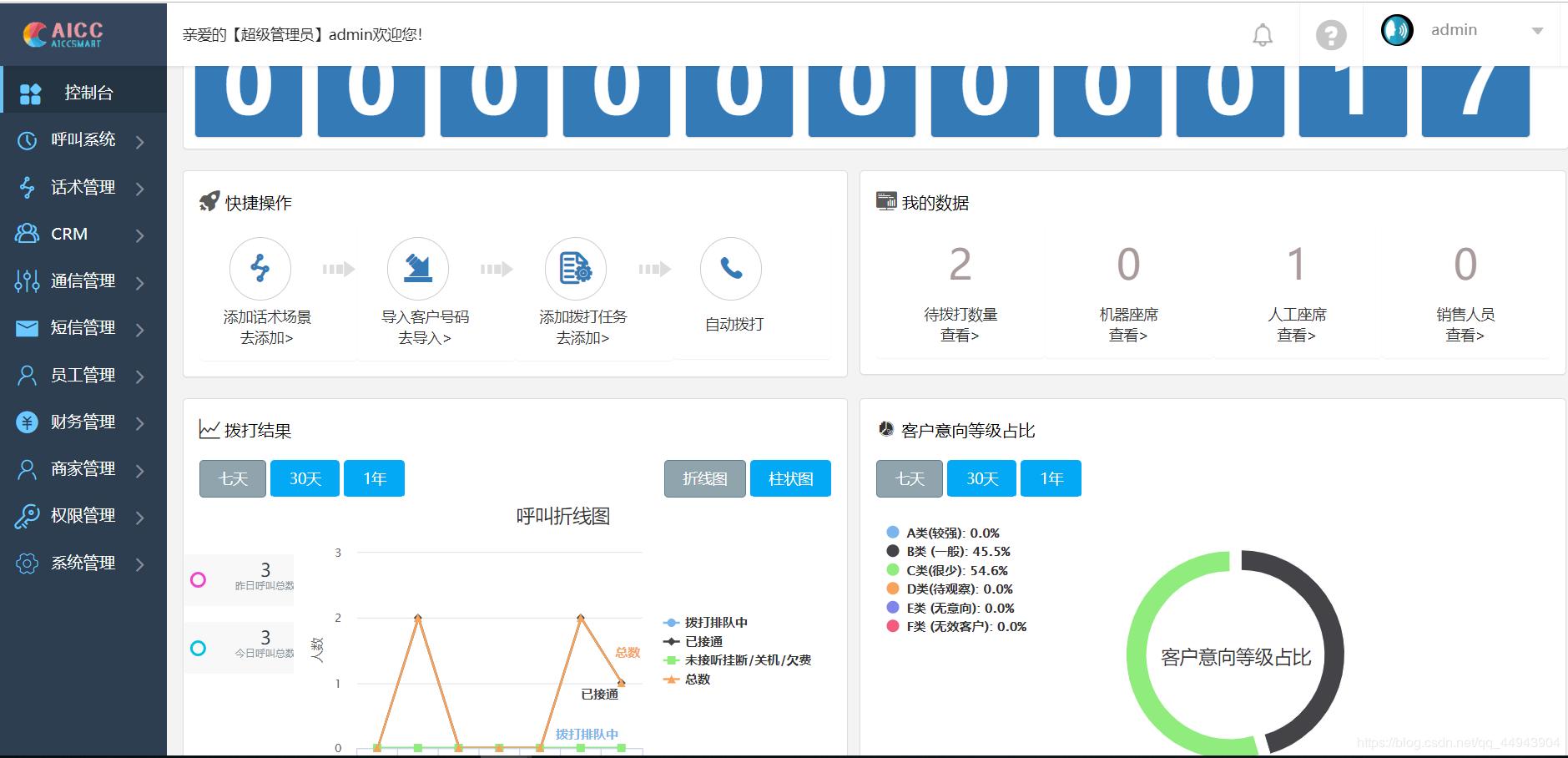Screen dimensions: 1568x758
Task: View 待拨打数量 details link
Action: 960,336
